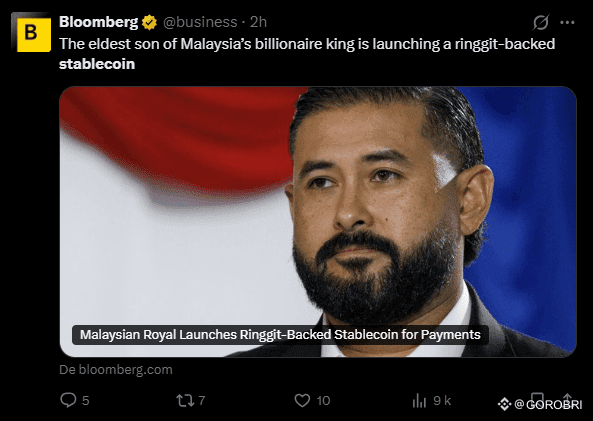Image resolution: width=593 pixels, height=421 pixels.
Task: Open the article preview image card
Action: 318,222
